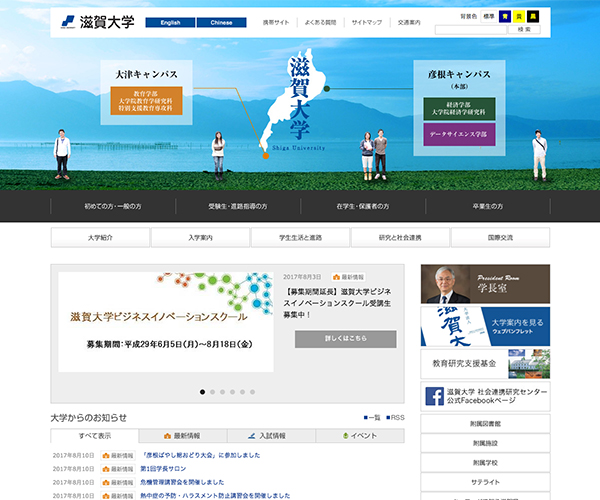Click the 大津キャンパス heading
The width and height of the screenshot is (600, 500).
(147, 74)
